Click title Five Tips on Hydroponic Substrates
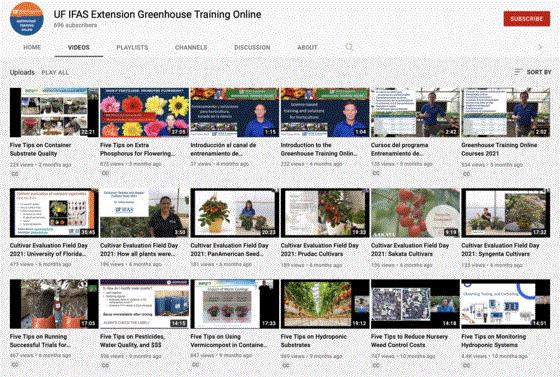 tap(314, 341)
